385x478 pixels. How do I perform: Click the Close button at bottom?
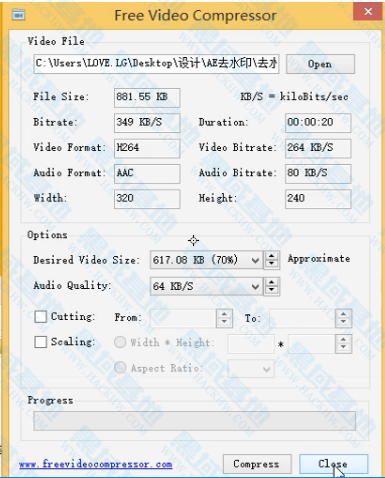333,464
